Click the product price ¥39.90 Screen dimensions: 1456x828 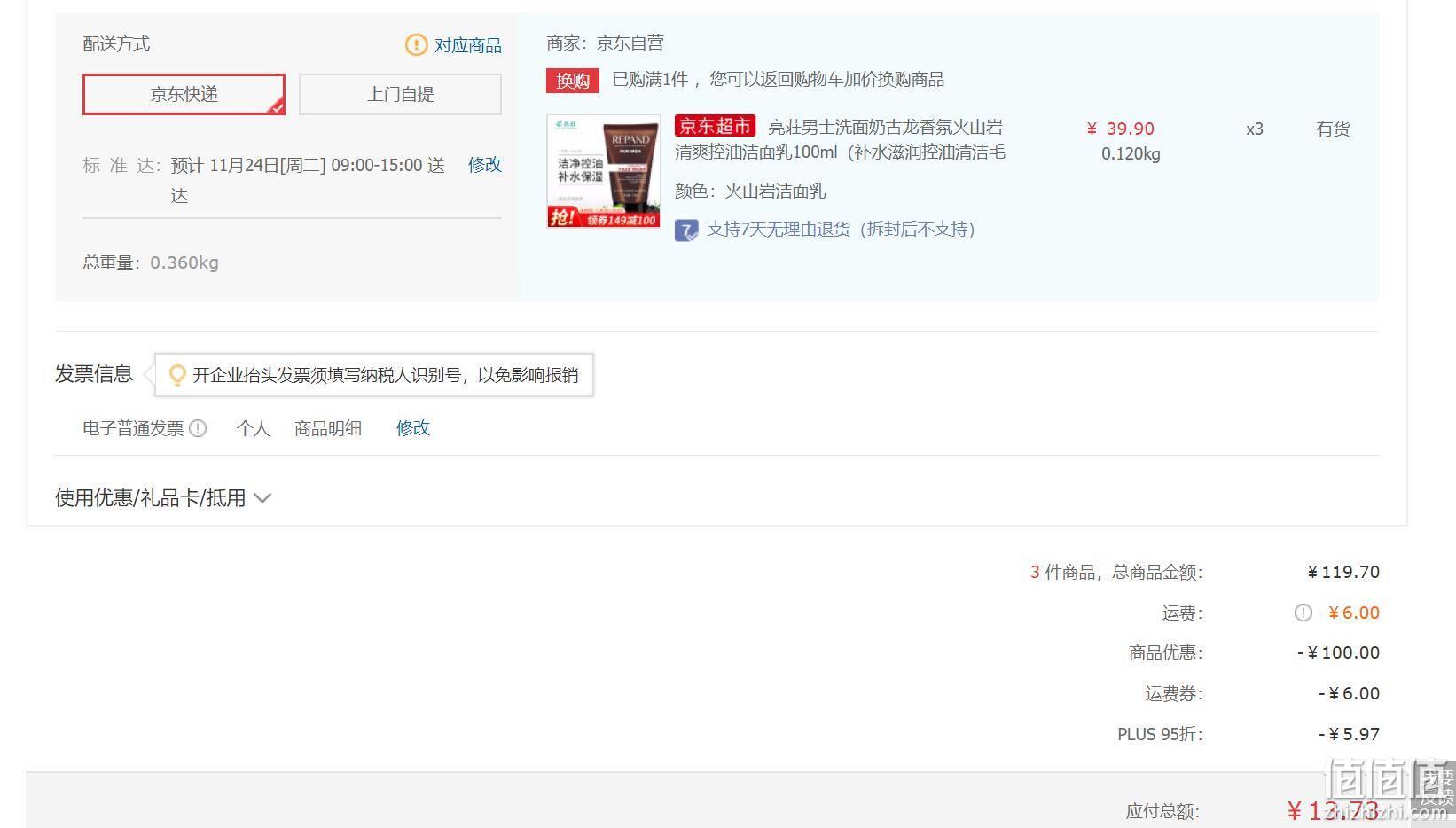pos(1121,129)
